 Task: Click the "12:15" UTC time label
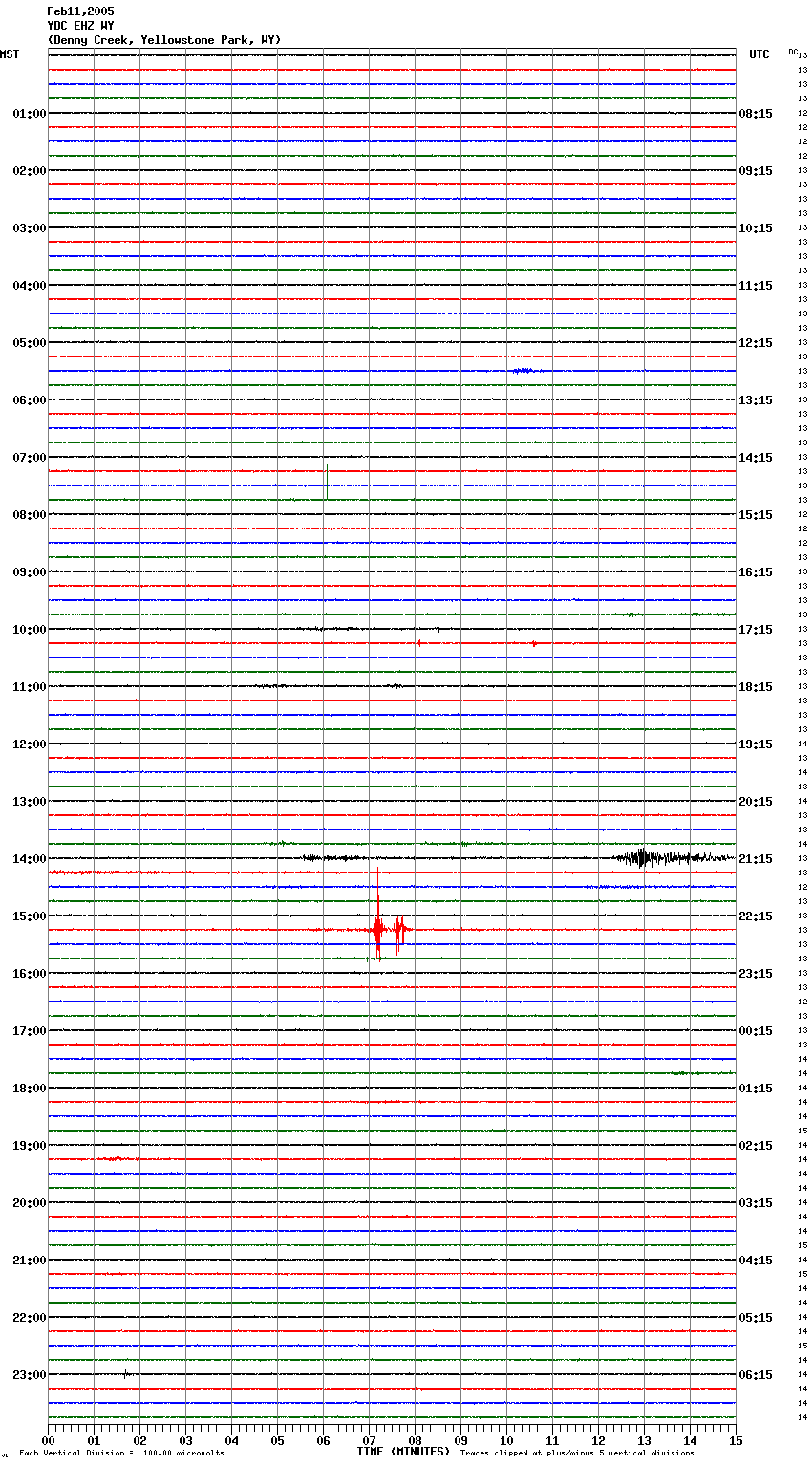coord(756,343)
